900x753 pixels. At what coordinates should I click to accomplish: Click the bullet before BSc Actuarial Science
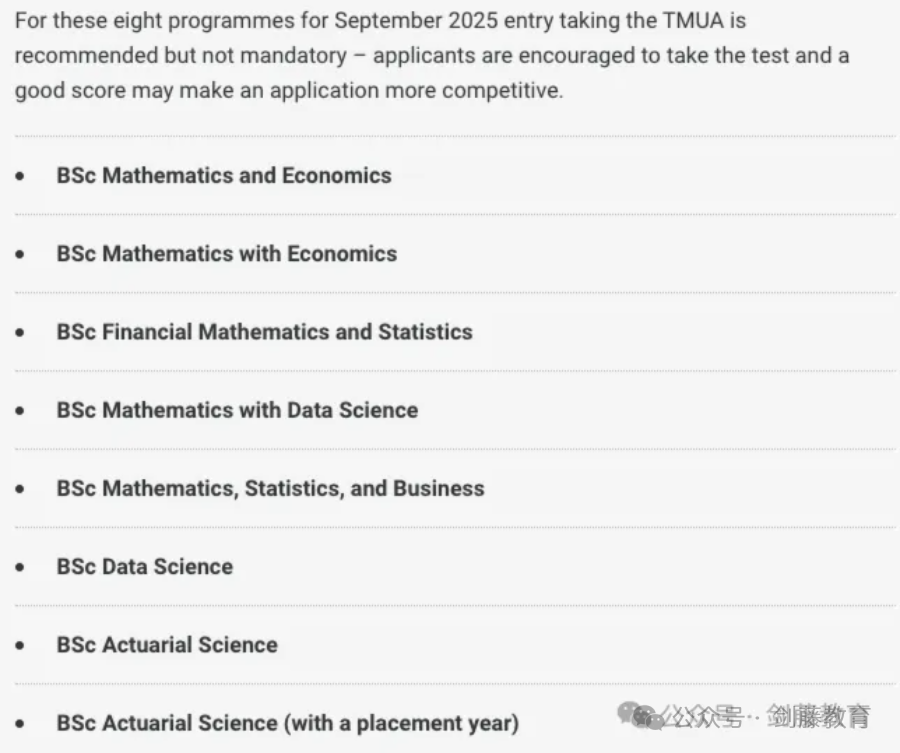(20, 645)
